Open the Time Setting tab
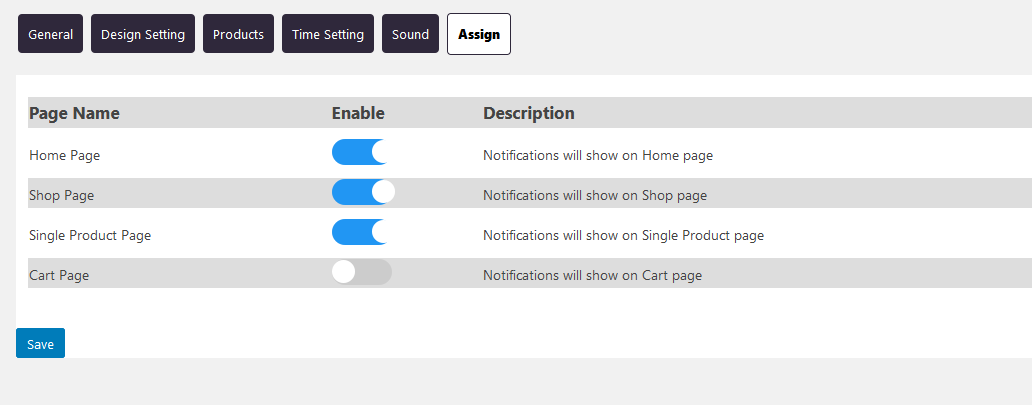 (x=328, y=34)
